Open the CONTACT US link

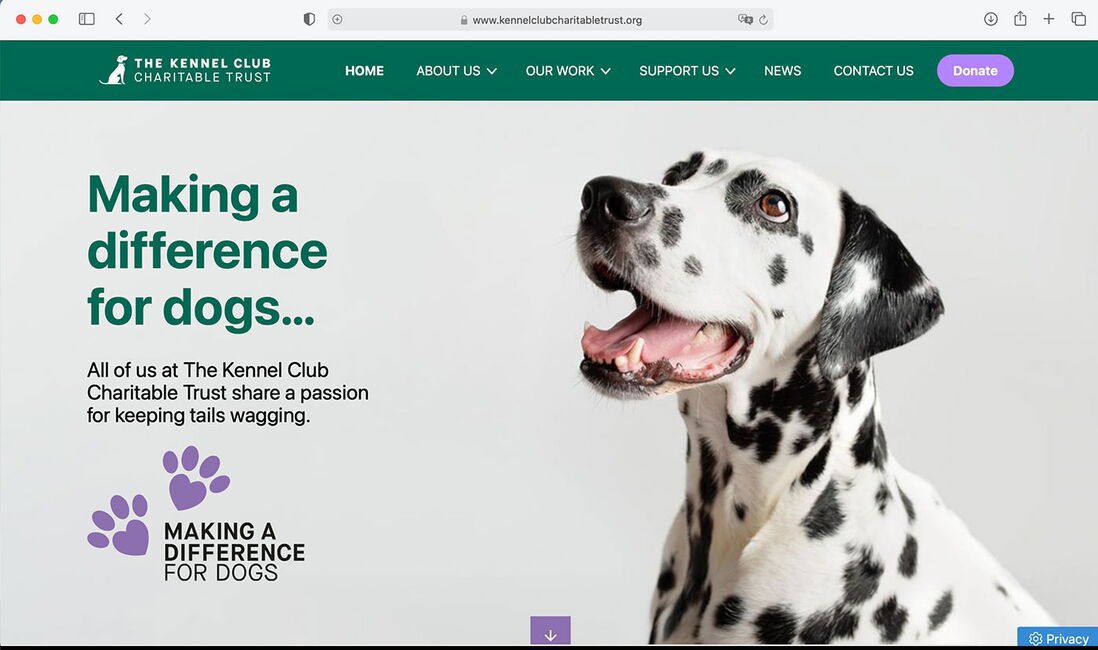tap(873, 71)
